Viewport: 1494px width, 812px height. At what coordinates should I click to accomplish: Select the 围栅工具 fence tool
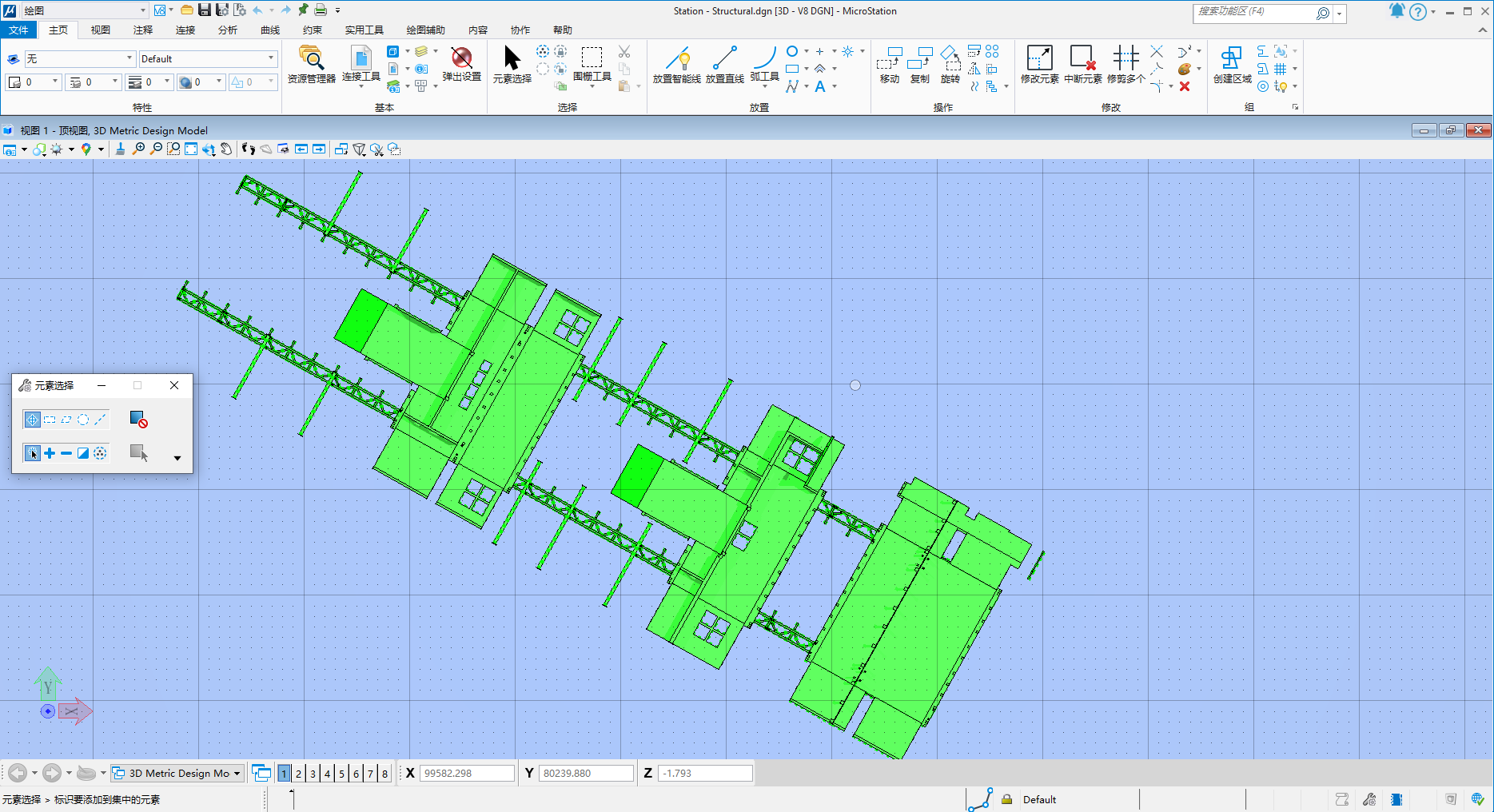point(592,64)
